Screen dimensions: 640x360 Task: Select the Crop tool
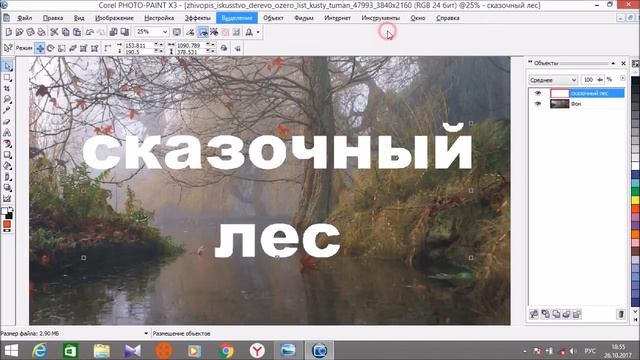[x=7, y=88]
